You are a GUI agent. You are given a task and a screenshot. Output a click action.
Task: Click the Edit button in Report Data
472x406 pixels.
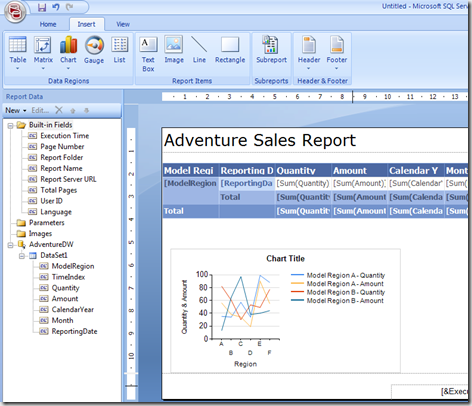40,110
